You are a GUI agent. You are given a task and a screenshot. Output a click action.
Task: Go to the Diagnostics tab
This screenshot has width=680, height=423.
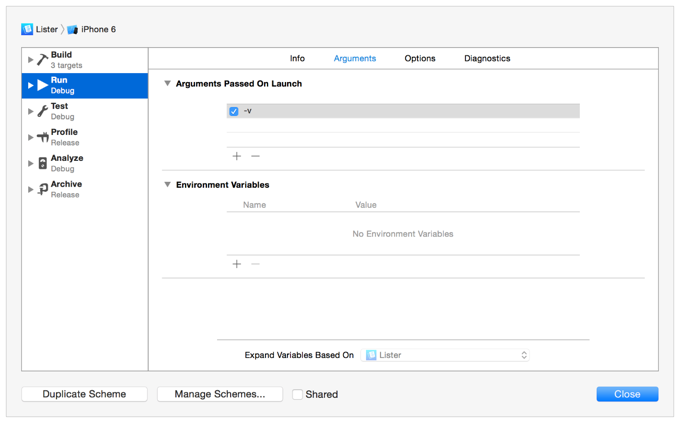487,58
